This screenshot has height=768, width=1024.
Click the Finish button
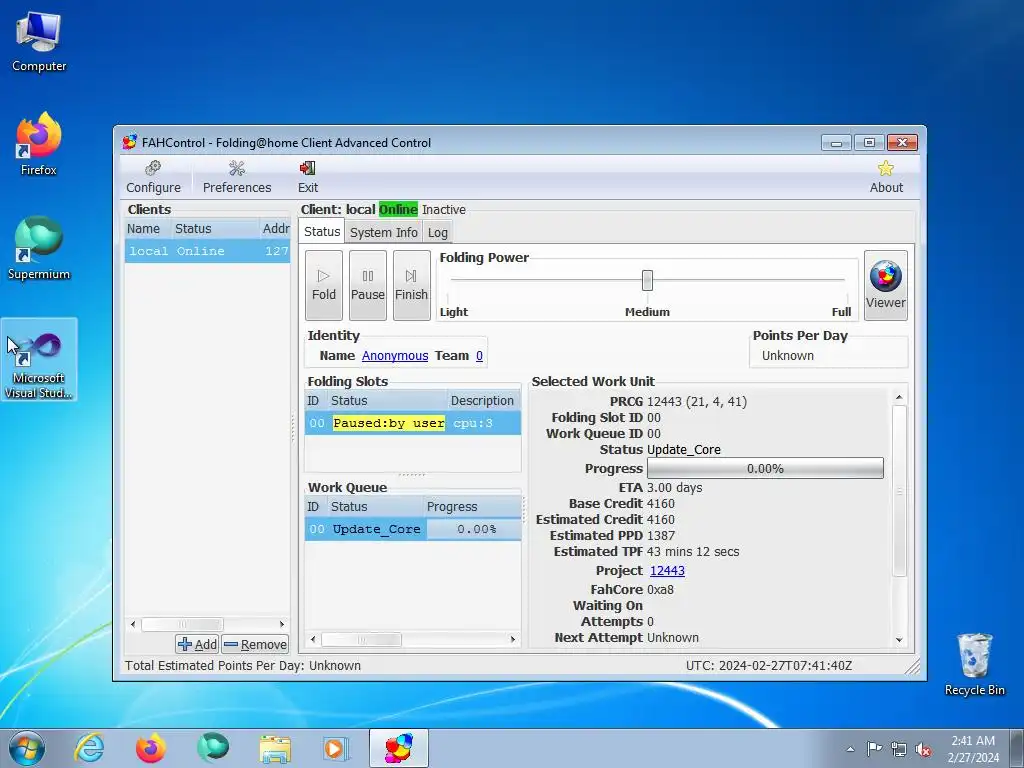click(x=411, y=285)
